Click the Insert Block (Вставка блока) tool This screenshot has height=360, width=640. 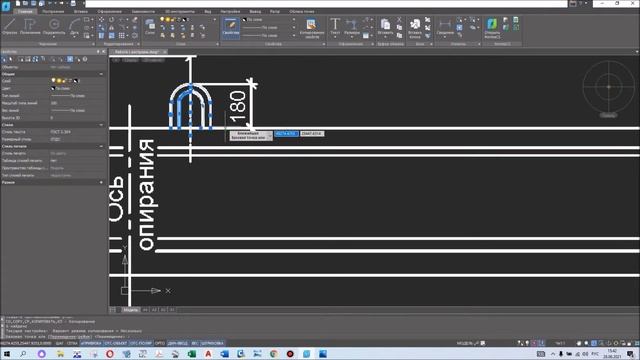pos(415,29)
